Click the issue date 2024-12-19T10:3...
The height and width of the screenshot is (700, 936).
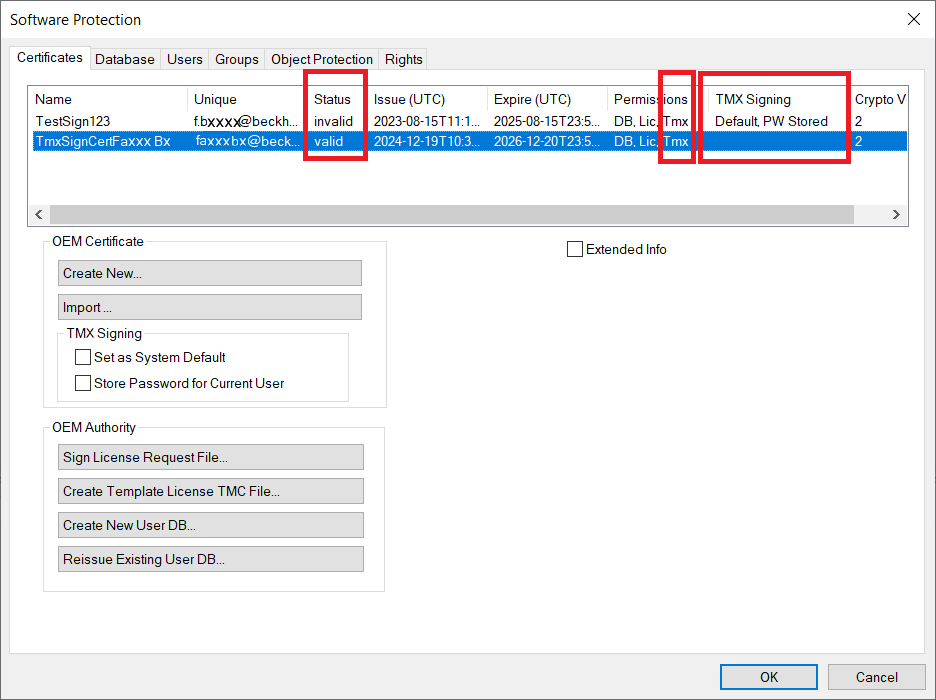pos(427,141)
